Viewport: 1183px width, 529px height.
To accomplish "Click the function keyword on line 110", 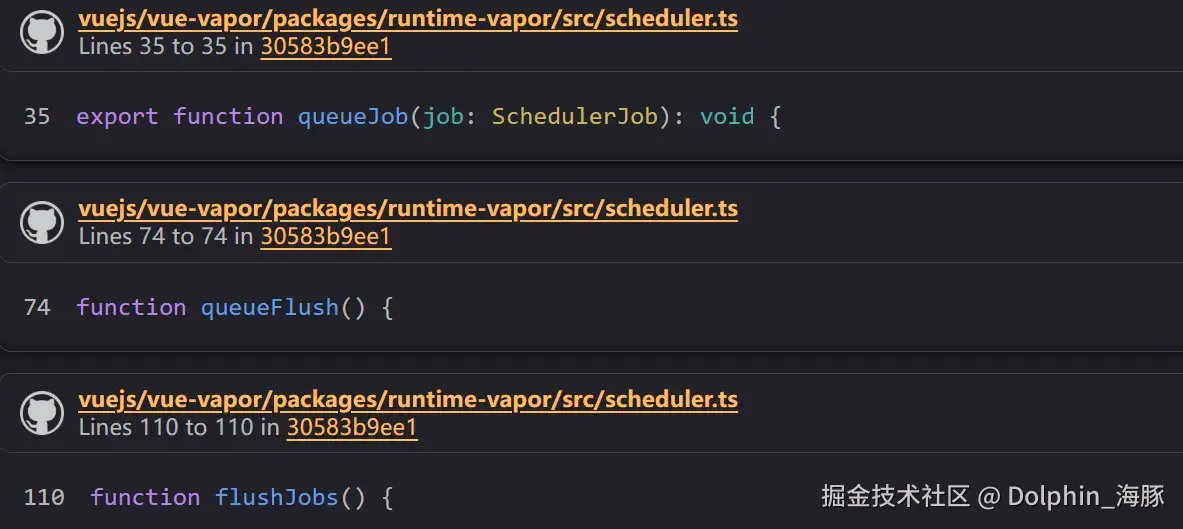I will tap(145, 497).
